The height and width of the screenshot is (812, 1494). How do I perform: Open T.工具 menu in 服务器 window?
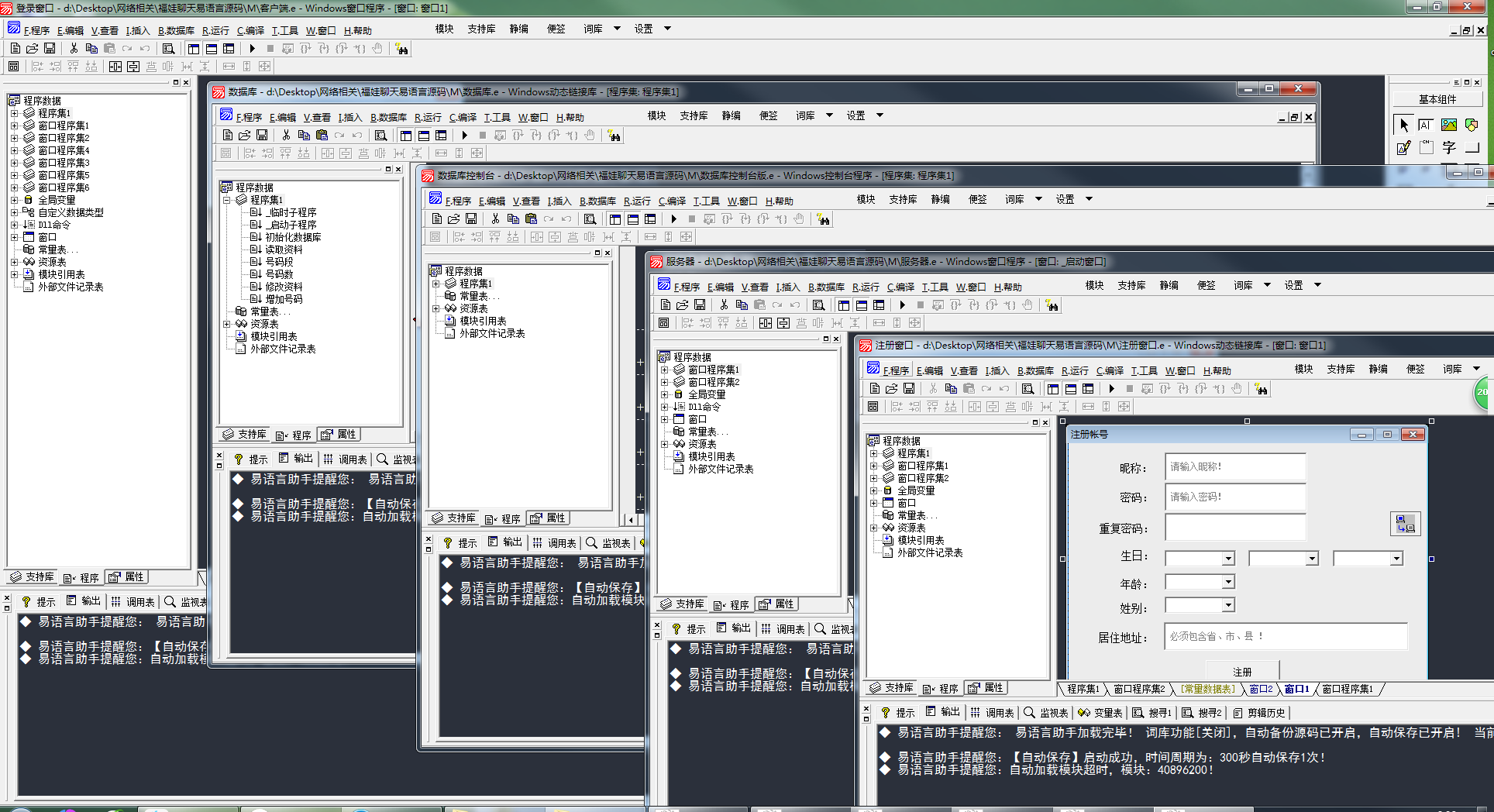[935, 287]
